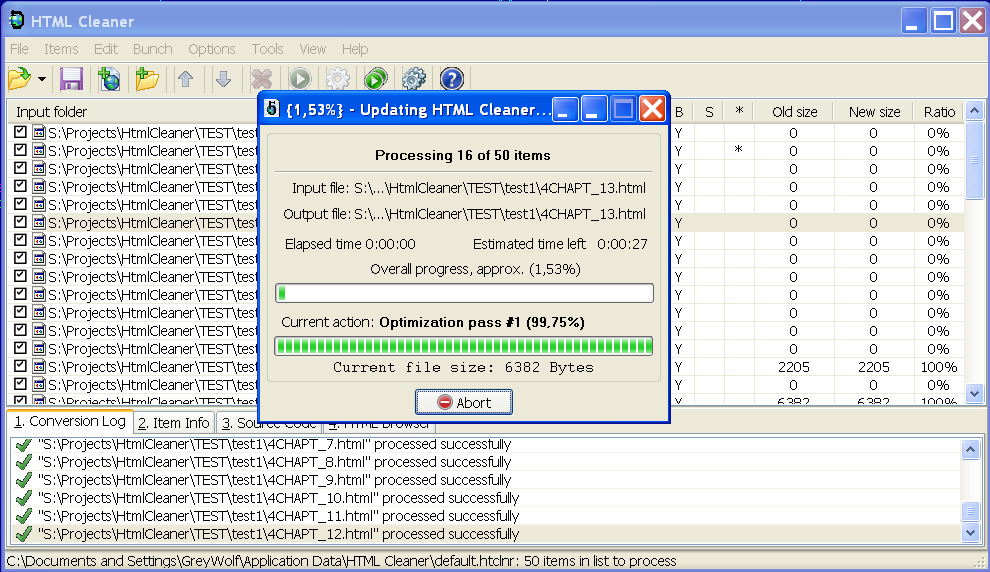This screenshot has height=572, width=990.
Task: Click the overall progress bar
Action: [x=464, y=293]
